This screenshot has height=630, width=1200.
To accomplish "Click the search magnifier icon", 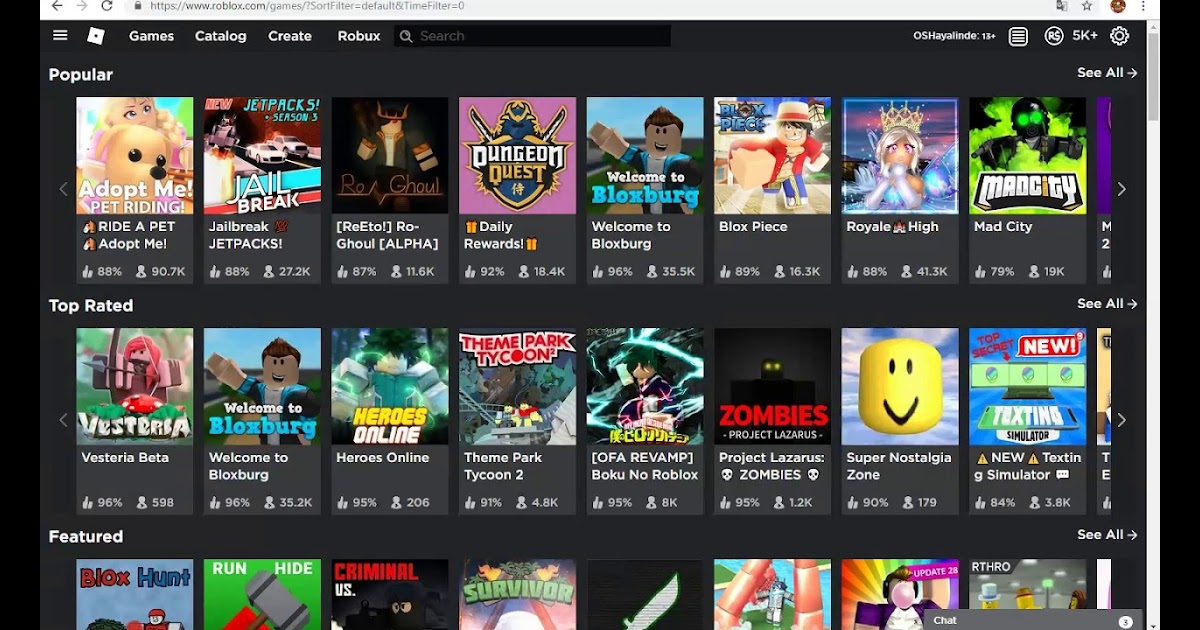I will tap(406, 36).
